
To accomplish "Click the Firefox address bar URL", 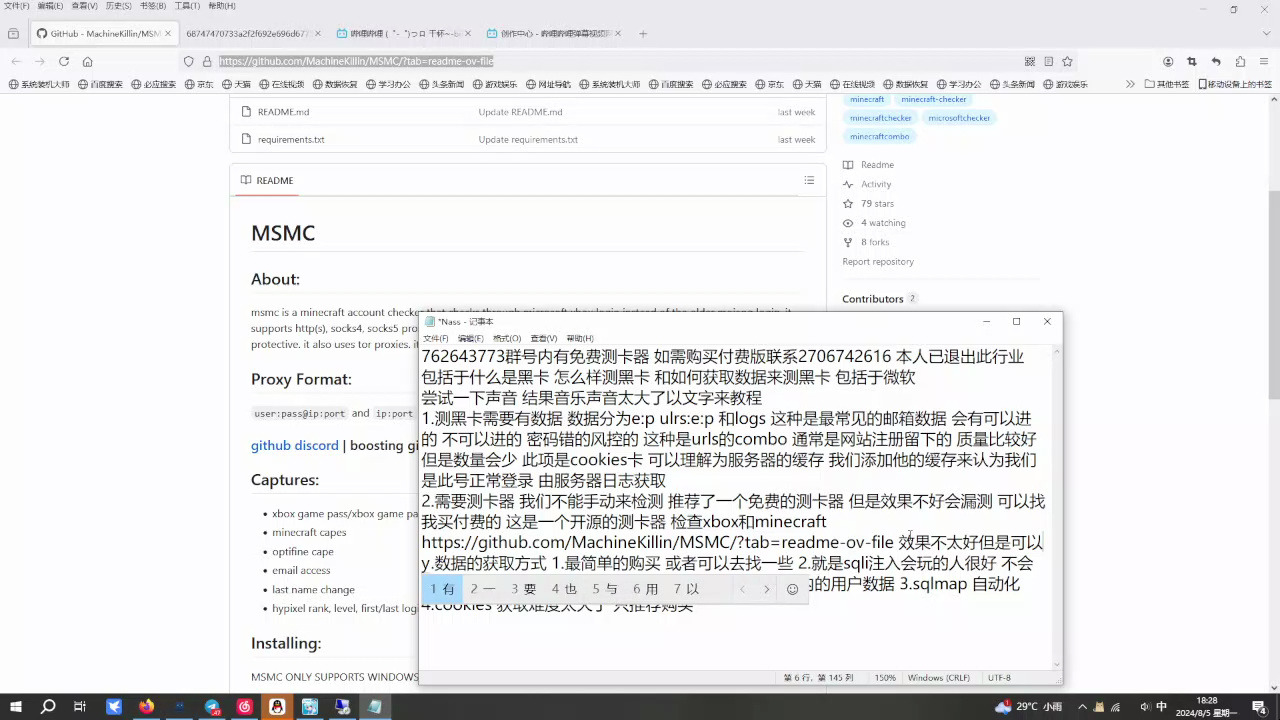I will coord(357,61).
